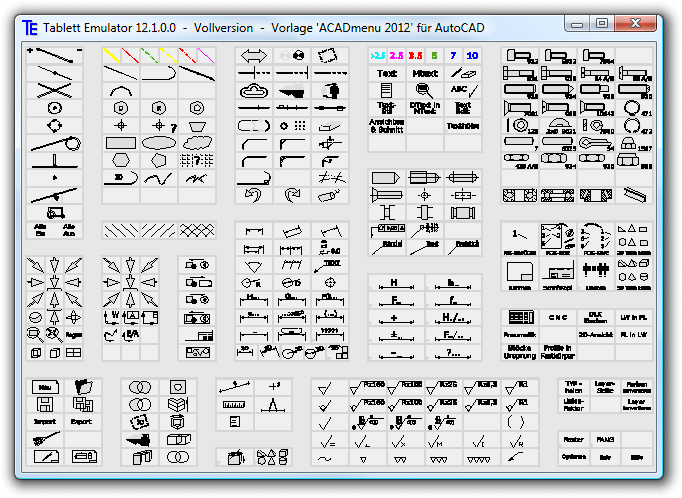Toggle the FANG cell
The height and width of the screenshot is (498, 682).
click(605, 439)
